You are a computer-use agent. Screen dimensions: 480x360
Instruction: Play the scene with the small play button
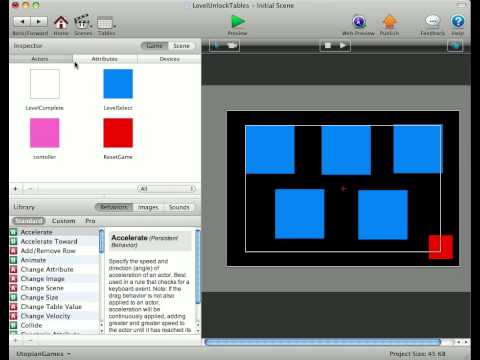point(343,46)
